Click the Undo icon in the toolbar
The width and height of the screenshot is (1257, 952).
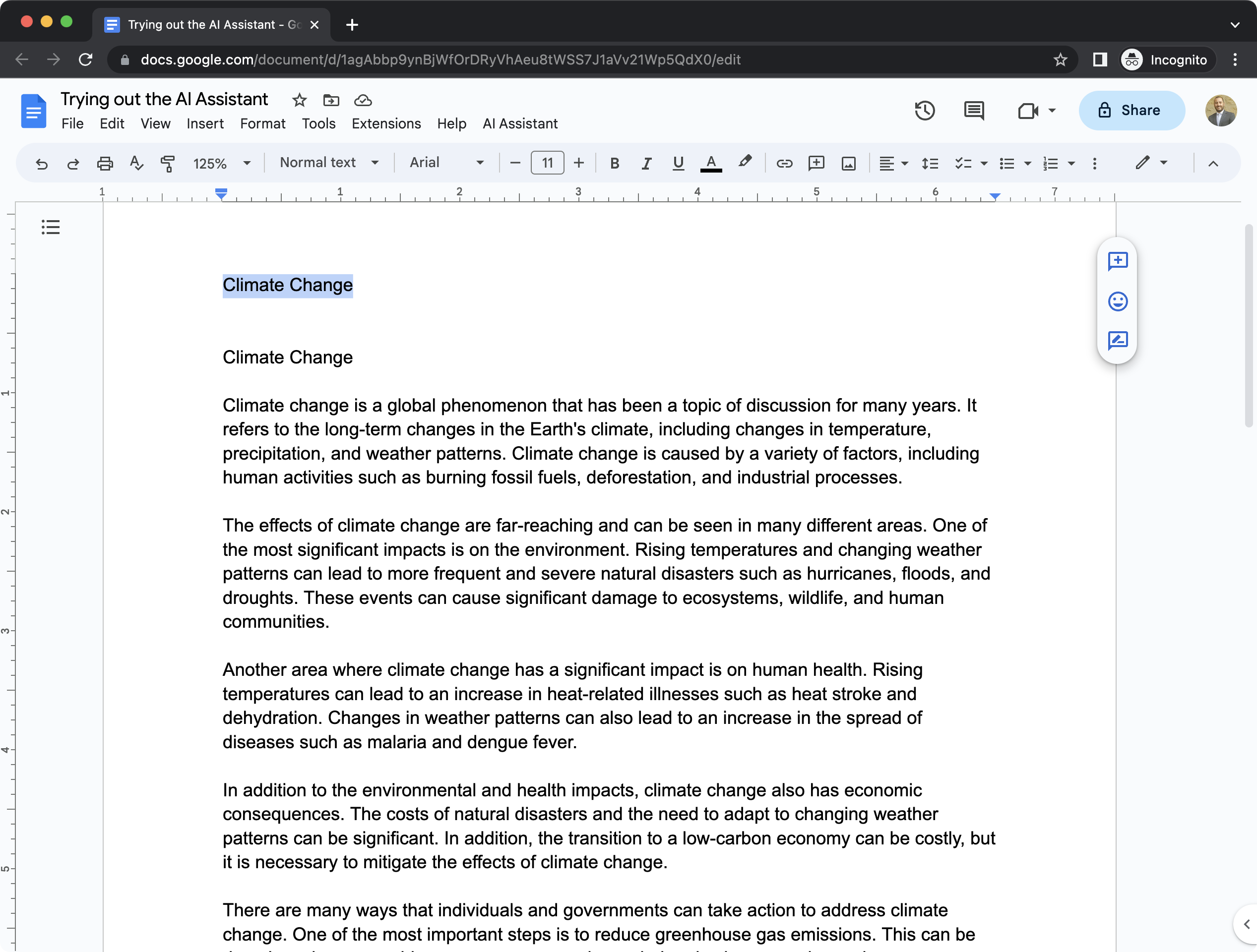click(42, 164)
